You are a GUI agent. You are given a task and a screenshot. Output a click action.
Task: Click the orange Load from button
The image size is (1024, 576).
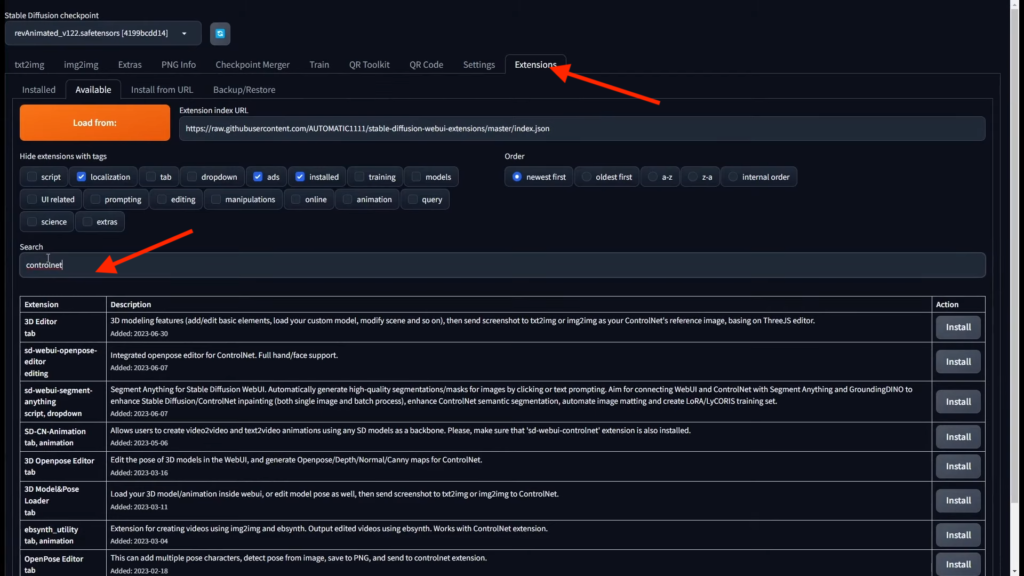[95, 123]
